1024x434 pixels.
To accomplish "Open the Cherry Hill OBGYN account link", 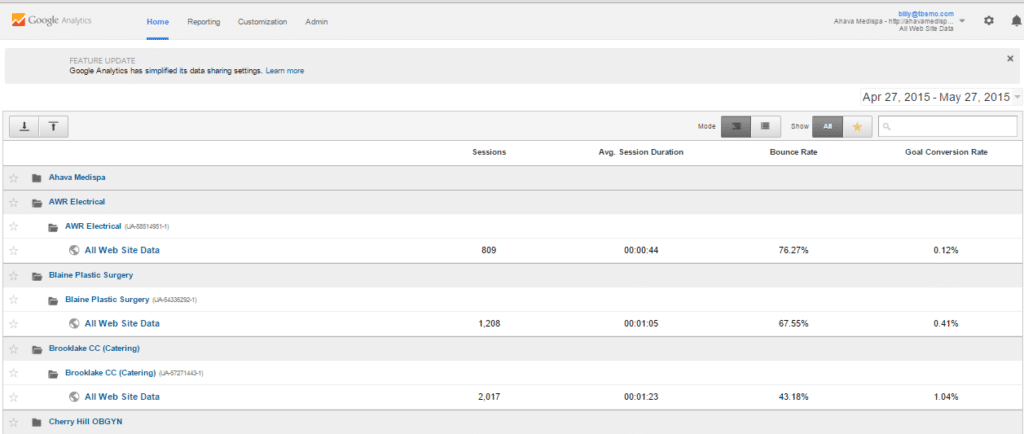I will pos(86,422).
